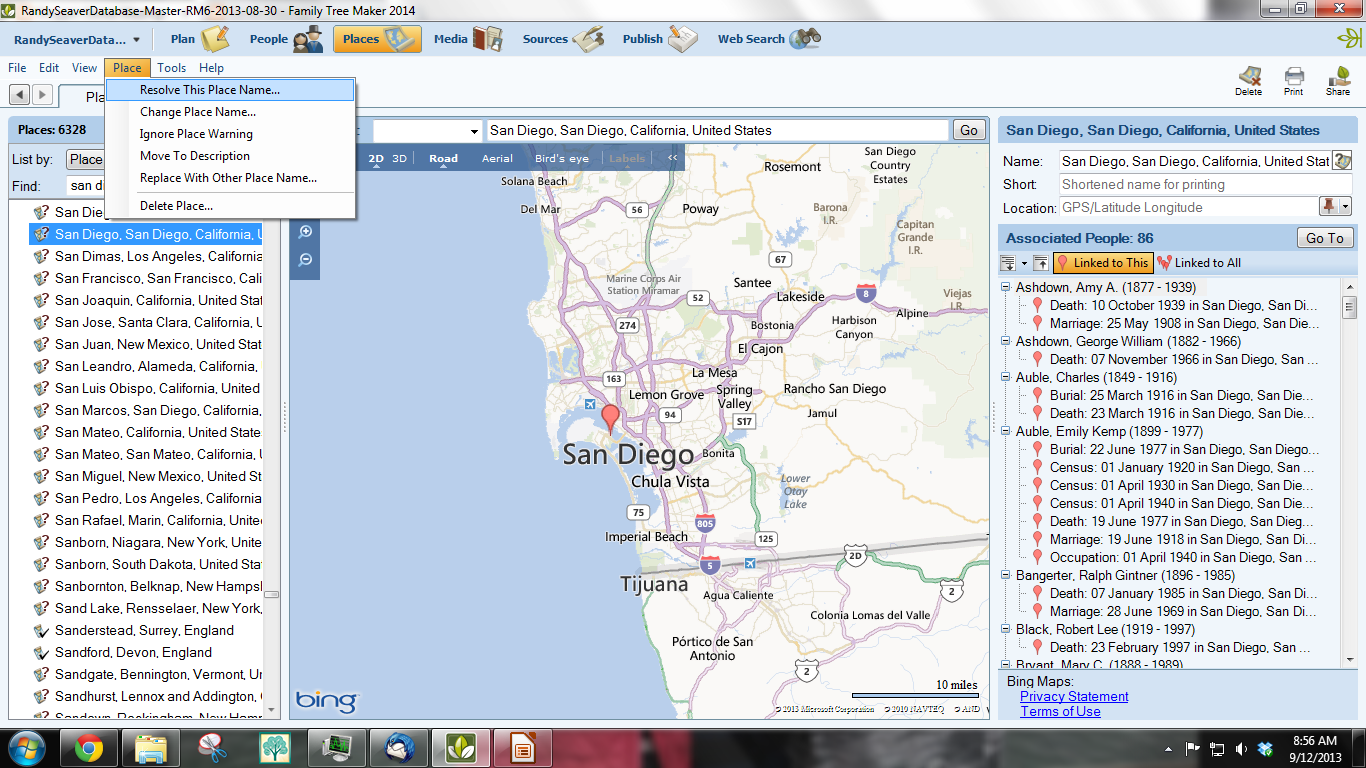The width and height of the screenshot is (1366, 768).
Task: Click the pushpin location icon
Action: (x=1329, y=207)
